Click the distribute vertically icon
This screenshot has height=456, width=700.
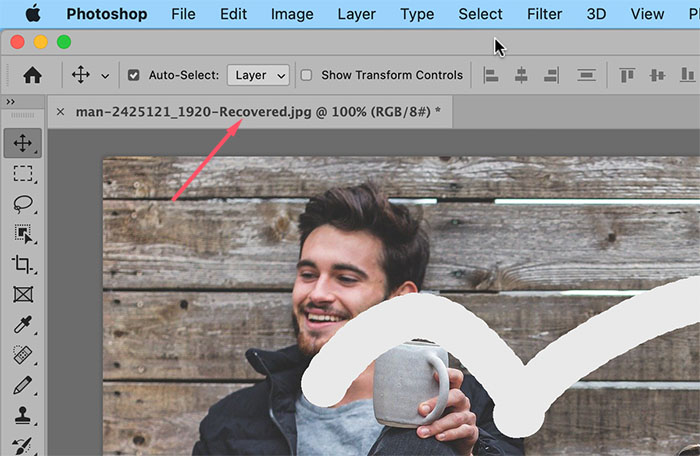(x=586, y=75)
